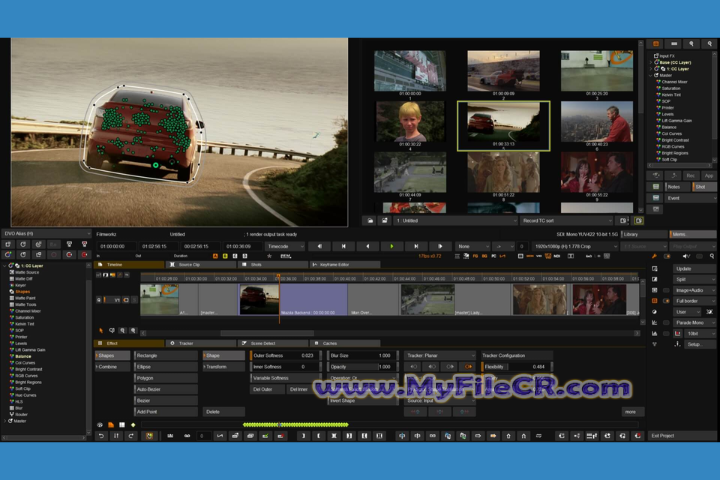Viewport: 720px width, 480px height.
Task: Toggle the switch next to the wrench icon
Action: (x=667, y=256)
